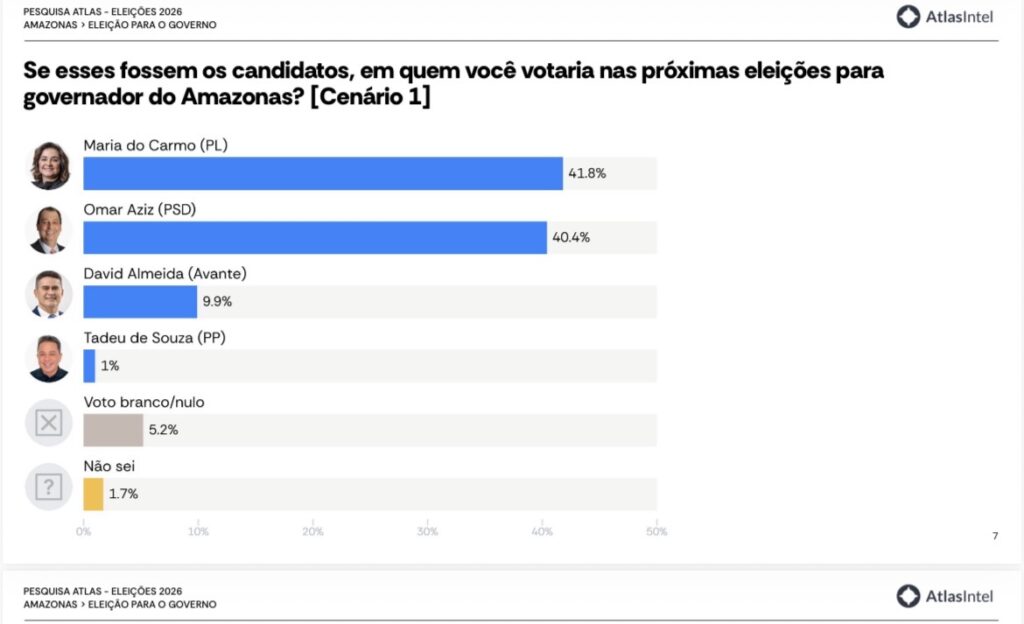1024x624 pixels.
Task: Click Omar Aziz's portrait photo
Action: point(49,230)
